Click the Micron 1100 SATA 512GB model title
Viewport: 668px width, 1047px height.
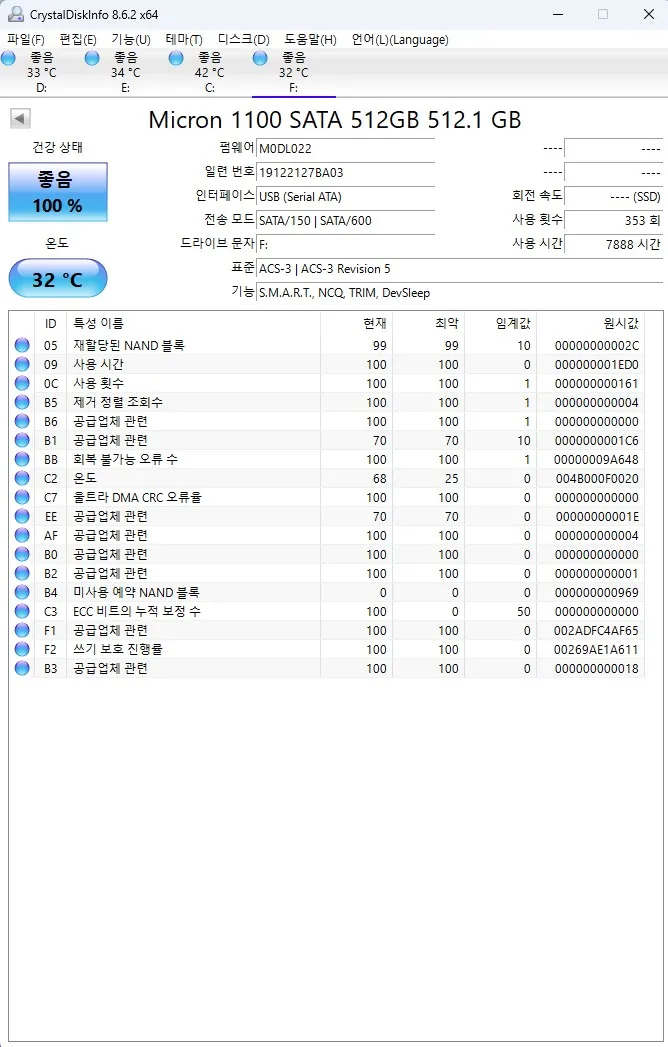pos(335,120)
